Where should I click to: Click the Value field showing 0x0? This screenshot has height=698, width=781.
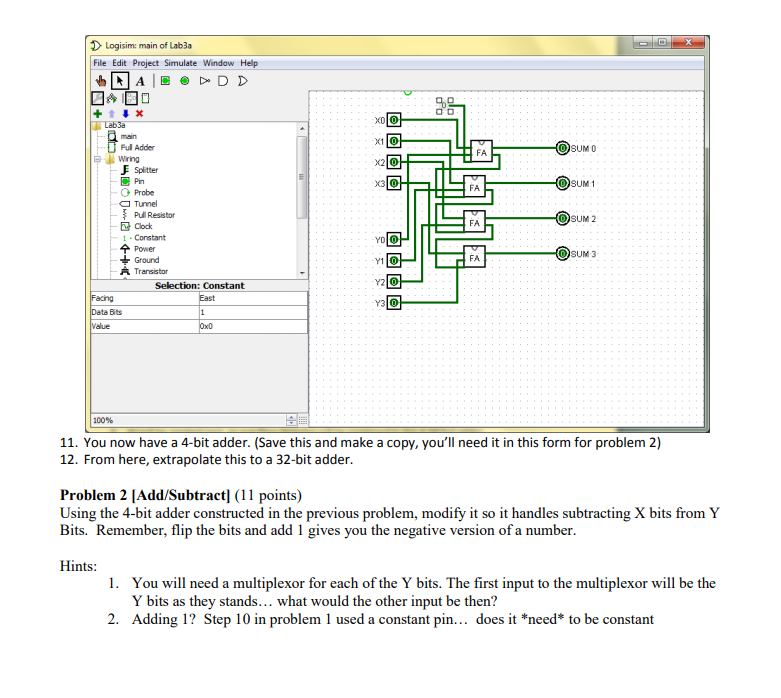click(x=252, y=325)
